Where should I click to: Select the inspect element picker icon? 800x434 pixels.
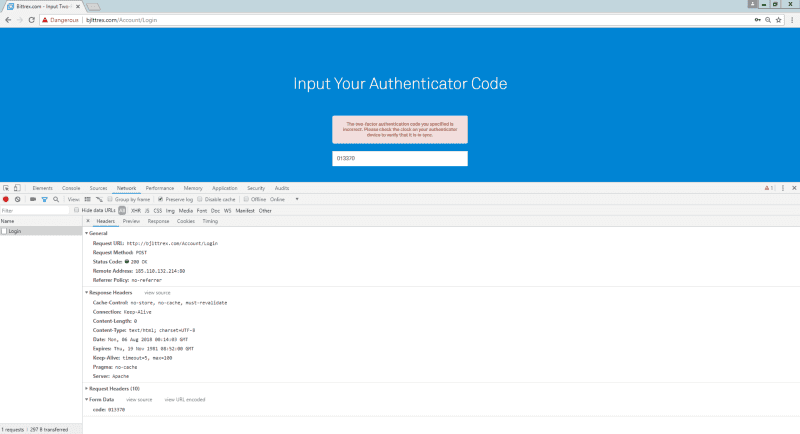pos(6,188)
